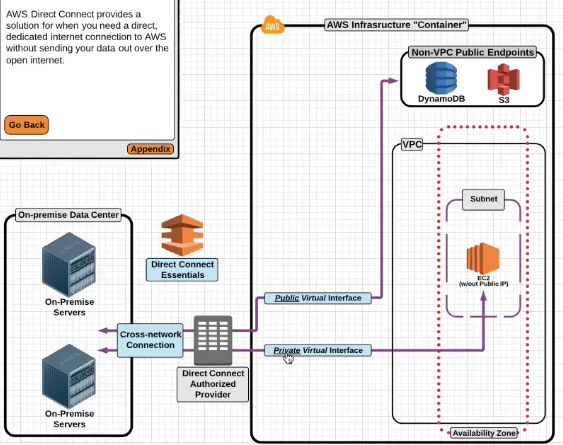563x445 pixels.
Task: Click the On-premise Data Center title
Action: (x=68, y=215)
